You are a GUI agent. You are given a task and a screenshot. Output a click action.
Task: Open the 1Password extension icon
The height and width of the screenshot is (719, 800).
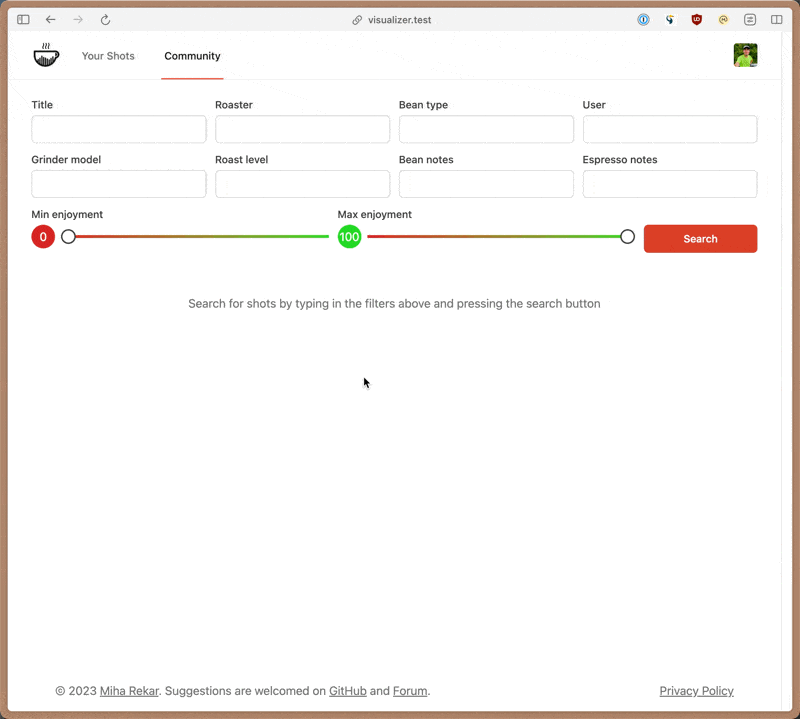pyautogui.click(x=644, y=20)
